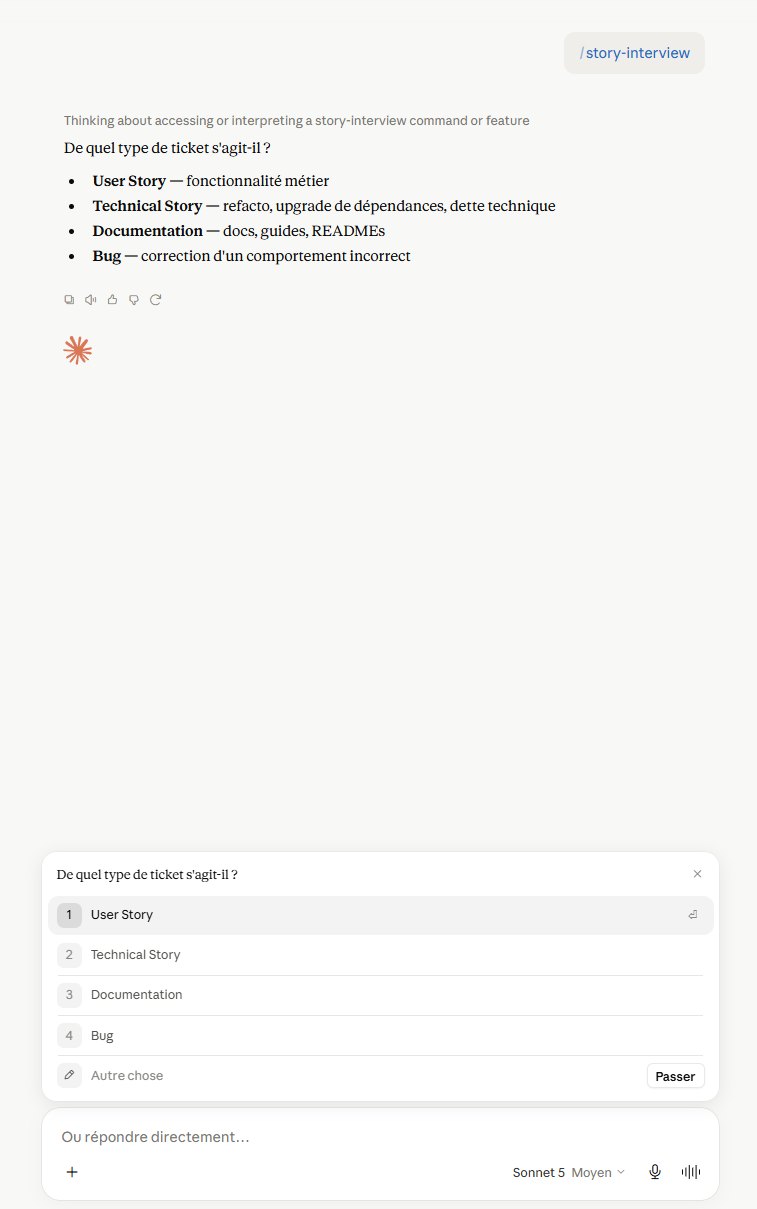Click the pencil icon beside Autre chose

[x=69, y=1075]
